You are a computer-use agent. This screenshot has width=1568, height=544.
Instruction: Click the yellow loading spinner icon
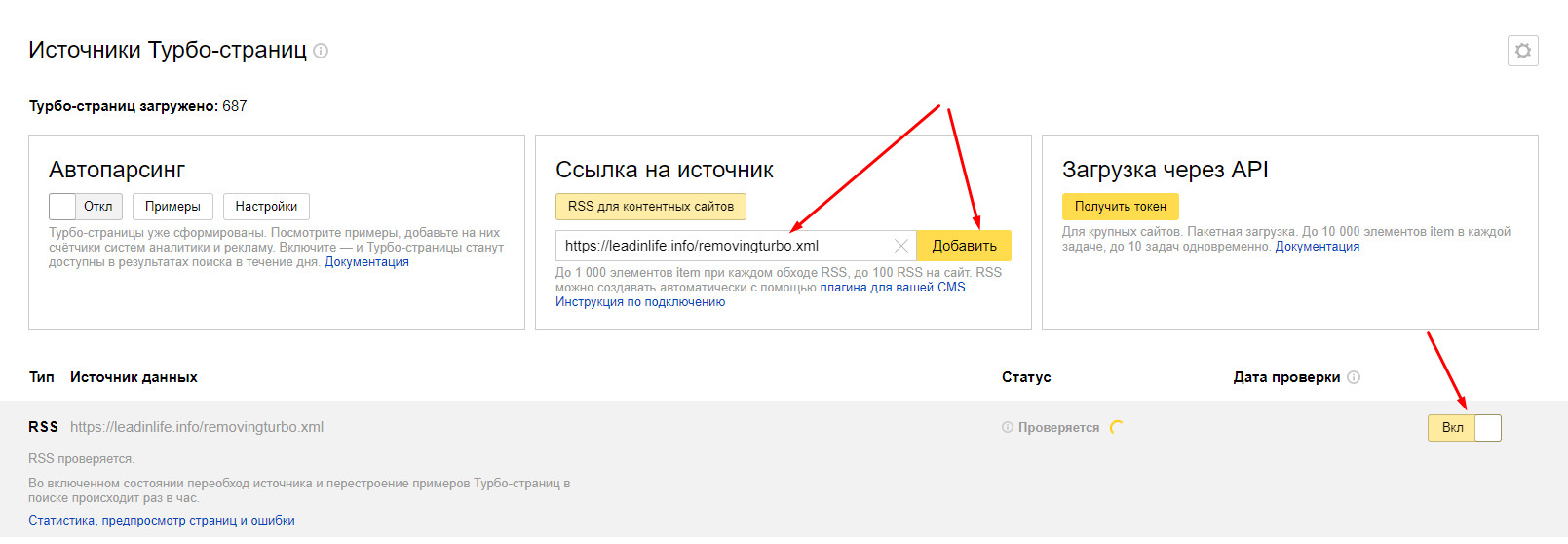pos(1117,427)
